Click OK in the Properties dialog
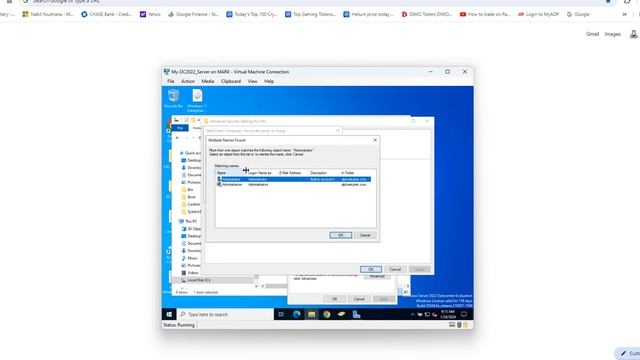Image resolution: width=640 pixels, height=360 pixels. (x=334, y=299)
